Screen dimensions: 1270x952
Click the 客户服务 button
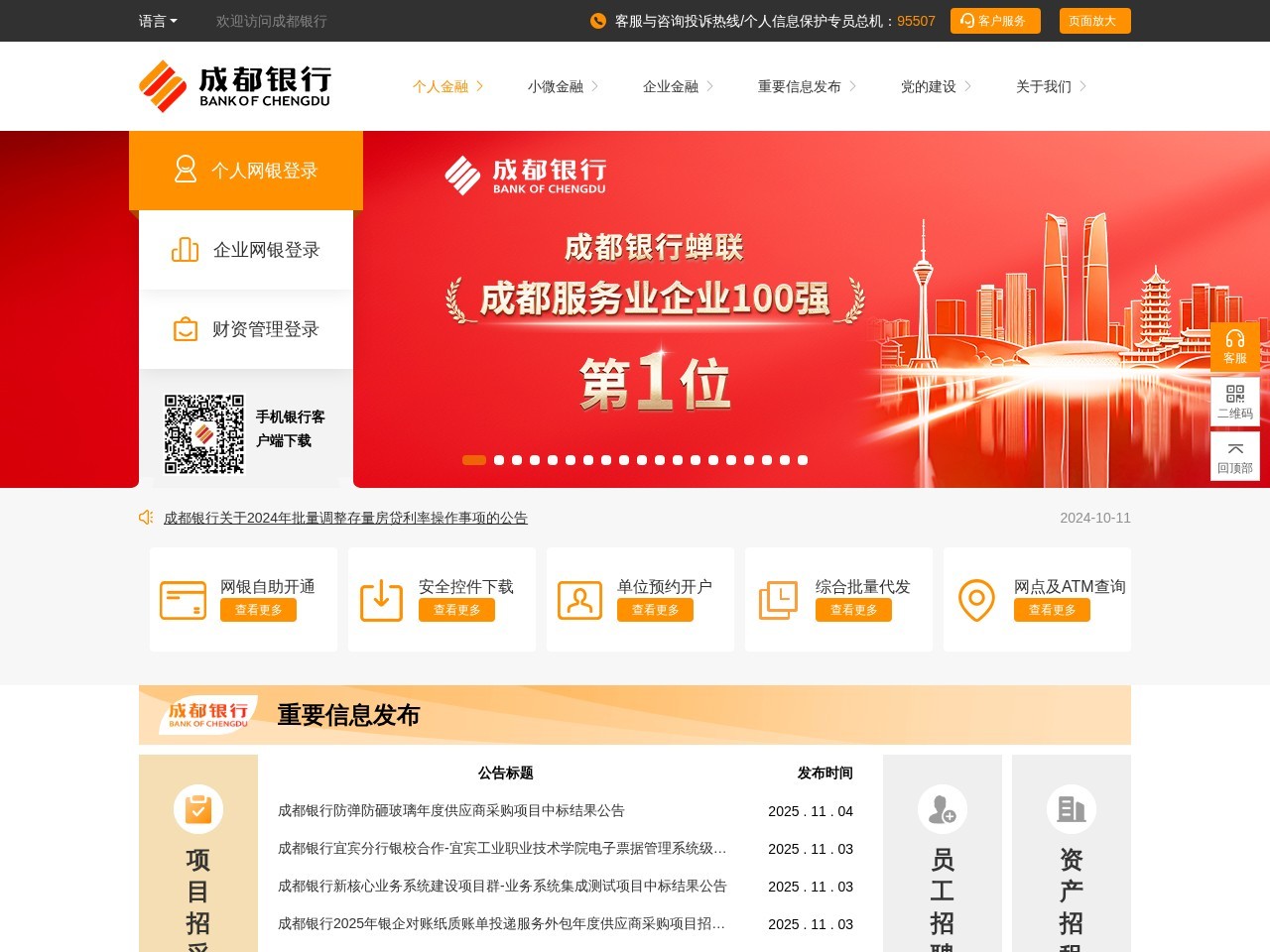tap(995, 21)
